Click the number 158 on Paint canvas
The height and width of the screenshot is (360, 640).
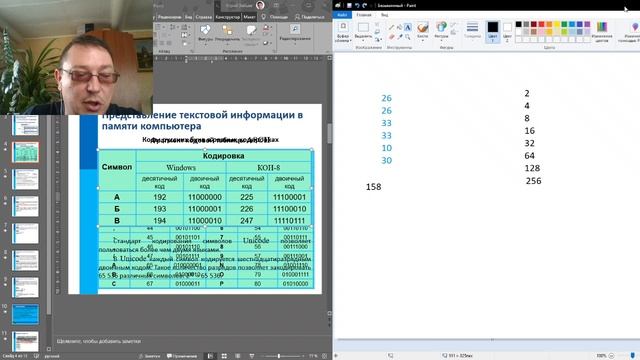click(373, 187)
